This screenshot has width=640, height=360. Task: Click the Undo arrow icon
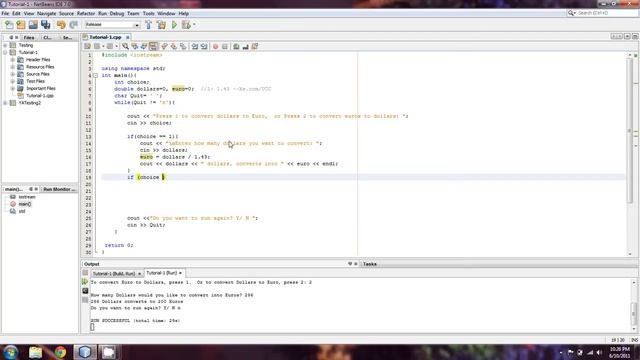pos(61,25)
